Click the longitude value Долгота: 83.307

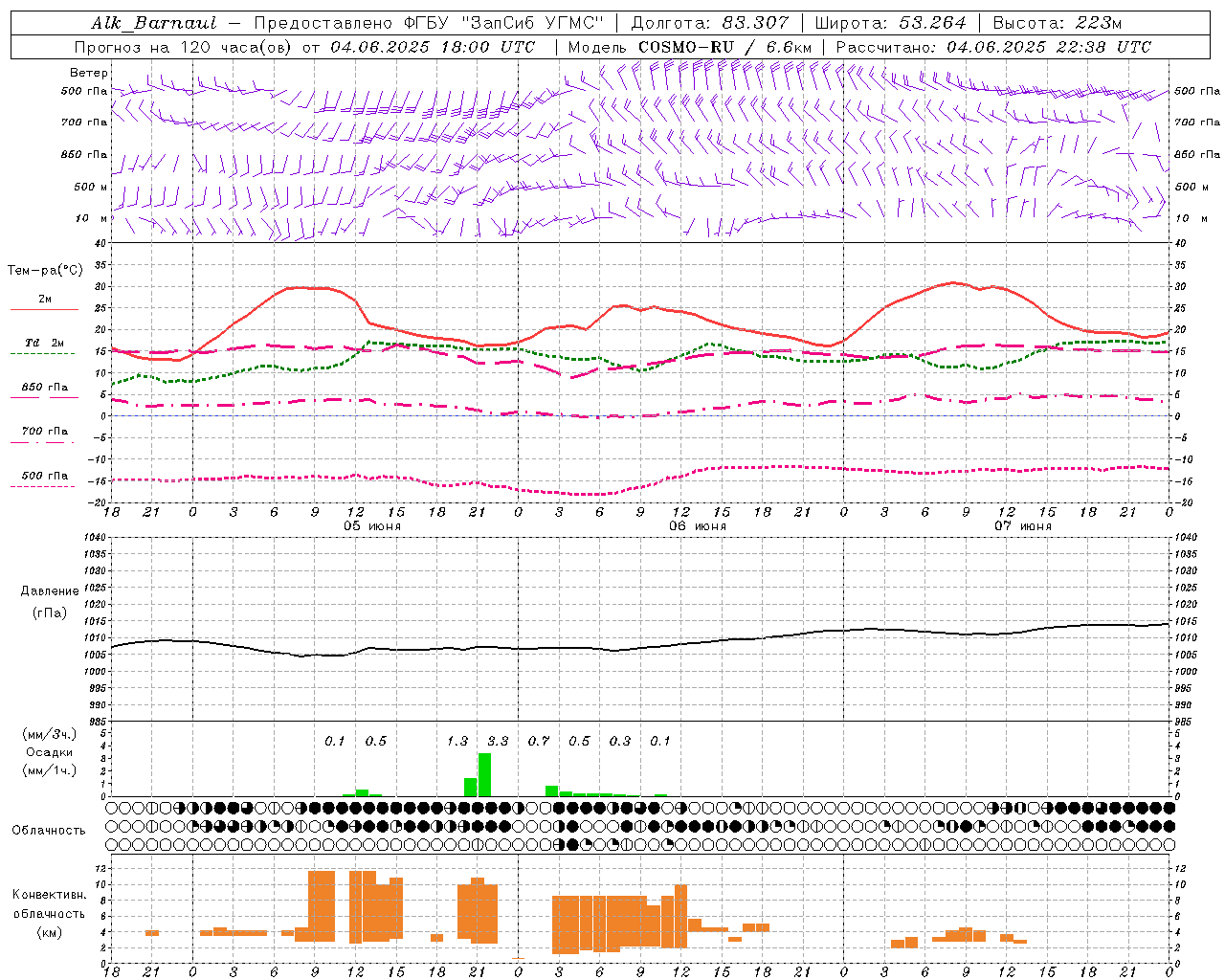tap(710, 23)
